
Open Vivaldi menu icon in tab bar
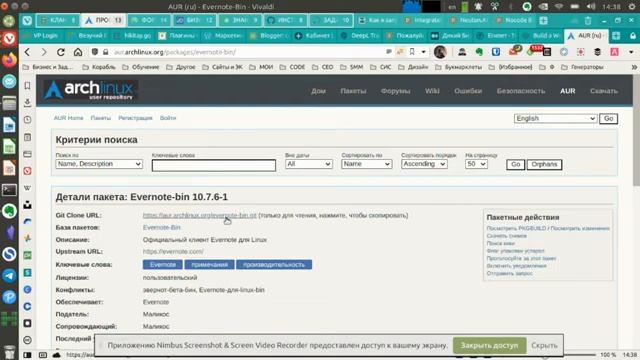(27, 20)
